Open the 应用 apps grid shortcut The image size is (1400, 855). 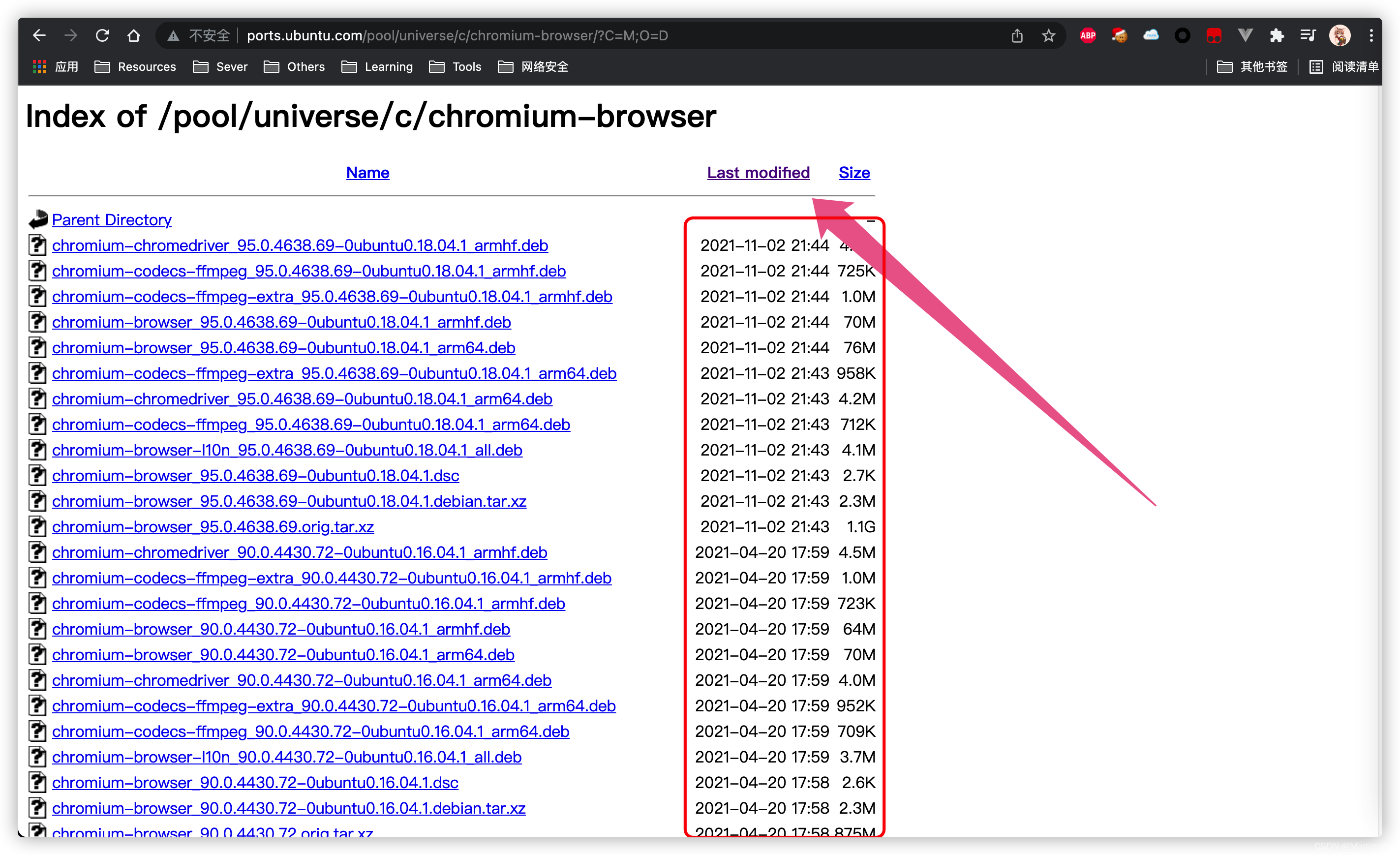55,67
